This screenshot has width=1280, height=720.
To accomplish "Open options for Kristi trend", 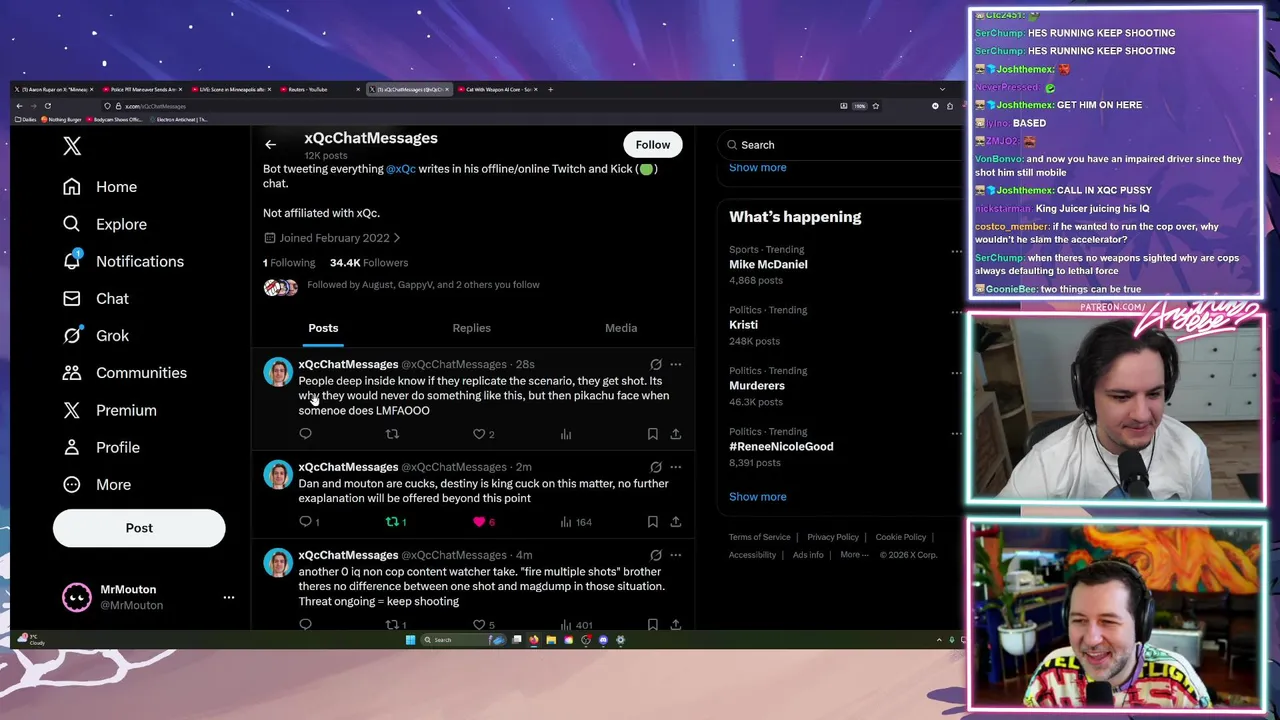I will tap(956, 312).
